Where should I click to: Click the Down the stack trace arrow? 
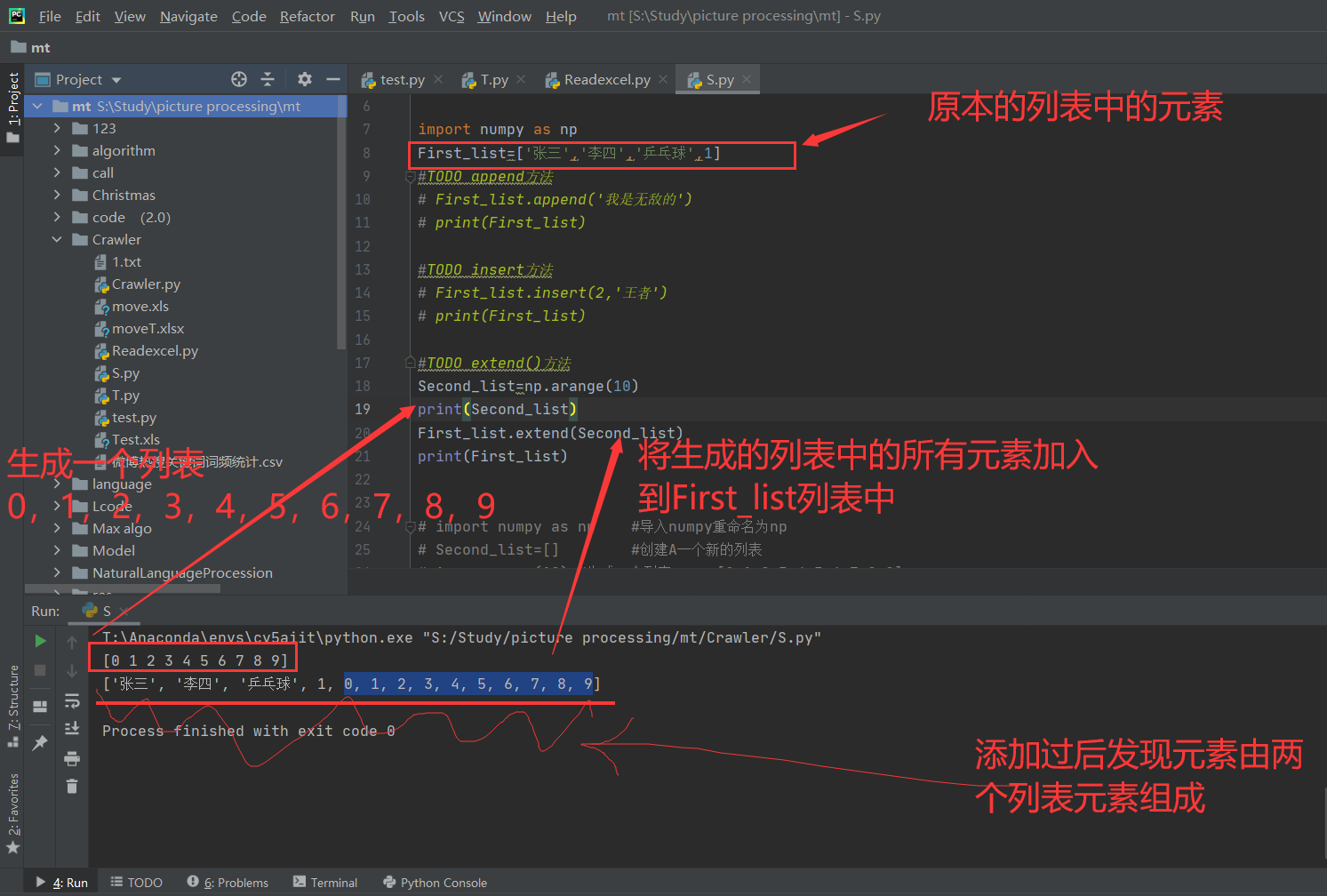72,671
